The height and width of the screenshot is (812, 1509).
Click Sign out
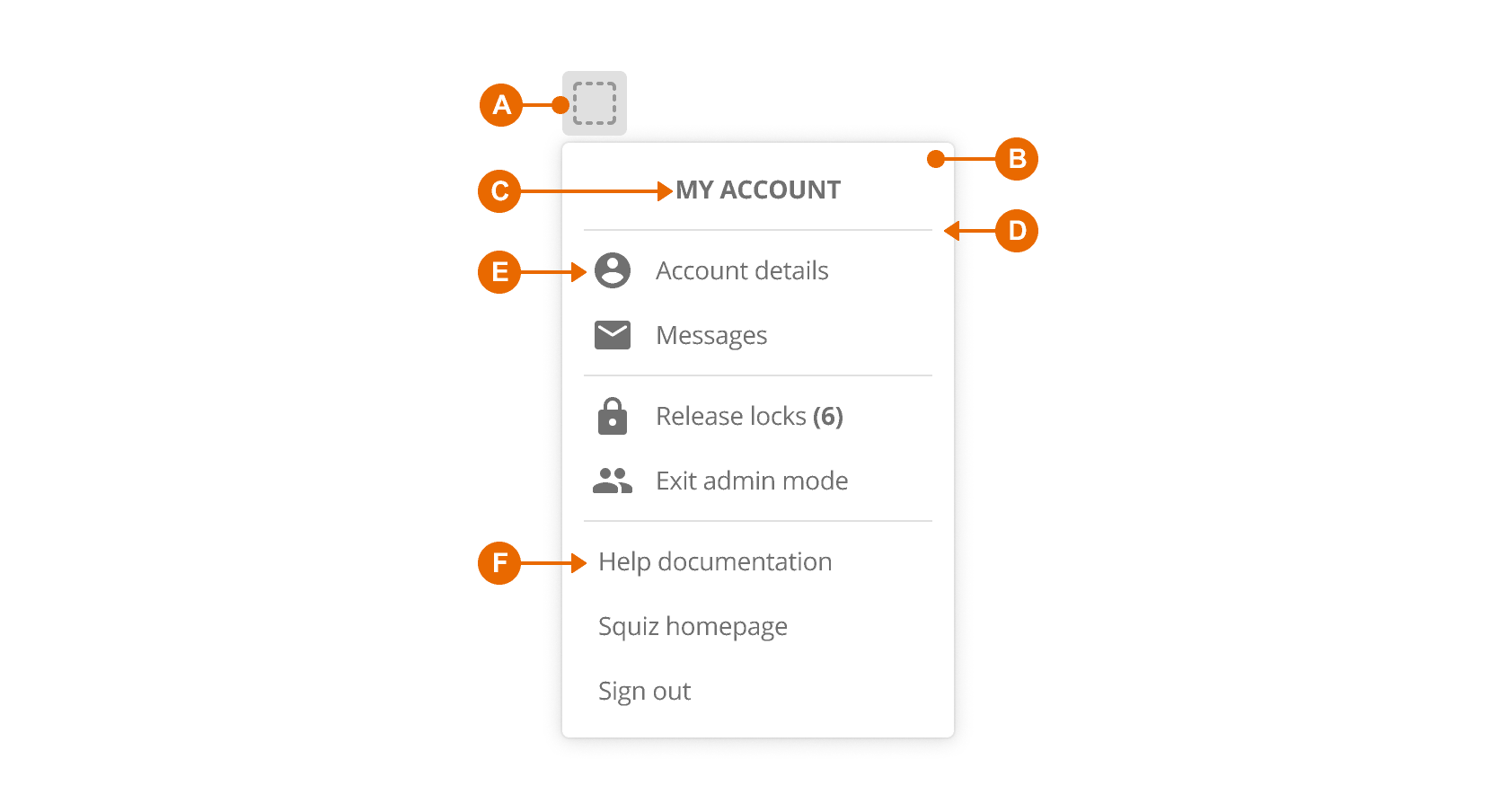click(x=644, y=692)
